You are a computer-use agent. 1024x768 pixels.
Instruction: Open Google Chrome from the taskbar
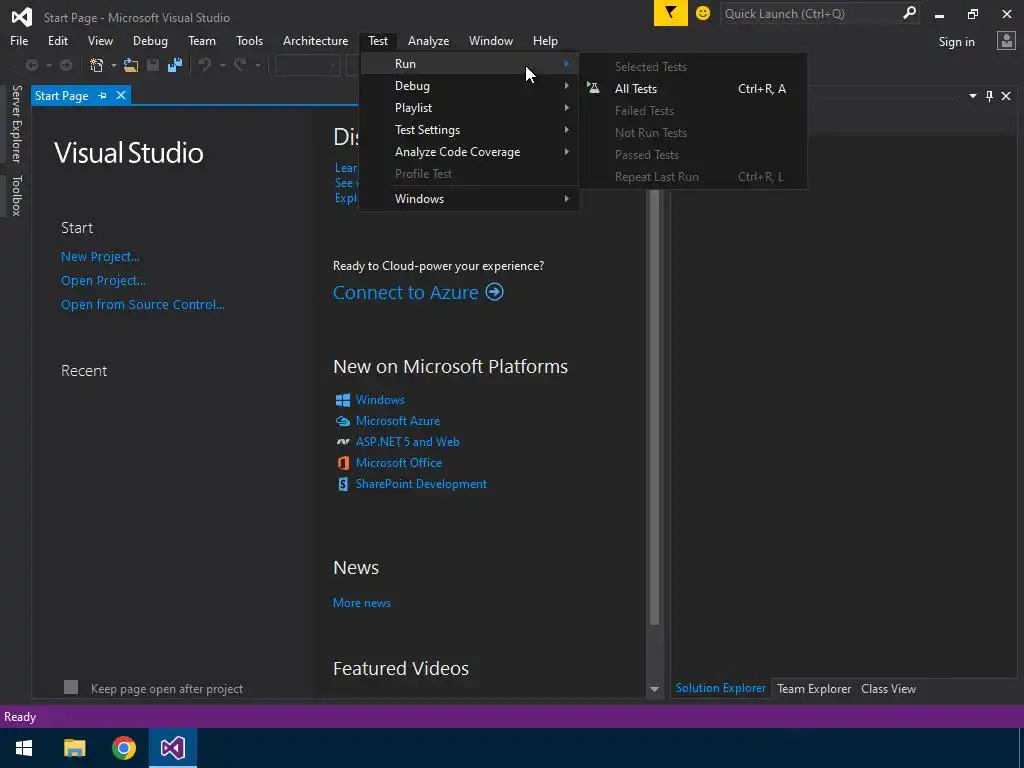click(x=123, y=748)
